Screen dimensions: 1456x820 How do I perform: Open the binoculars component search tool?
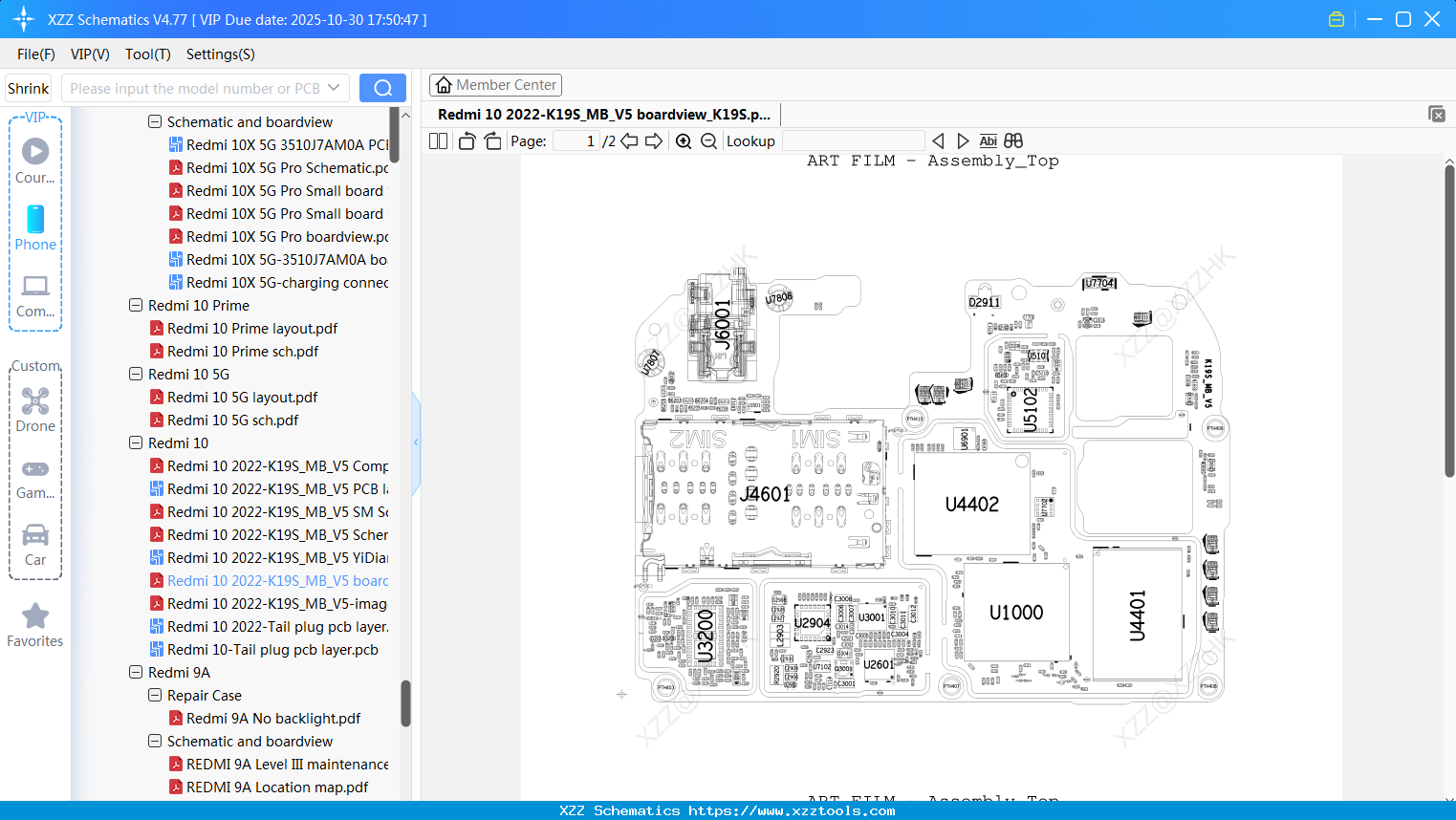(x=1012, y=140)
